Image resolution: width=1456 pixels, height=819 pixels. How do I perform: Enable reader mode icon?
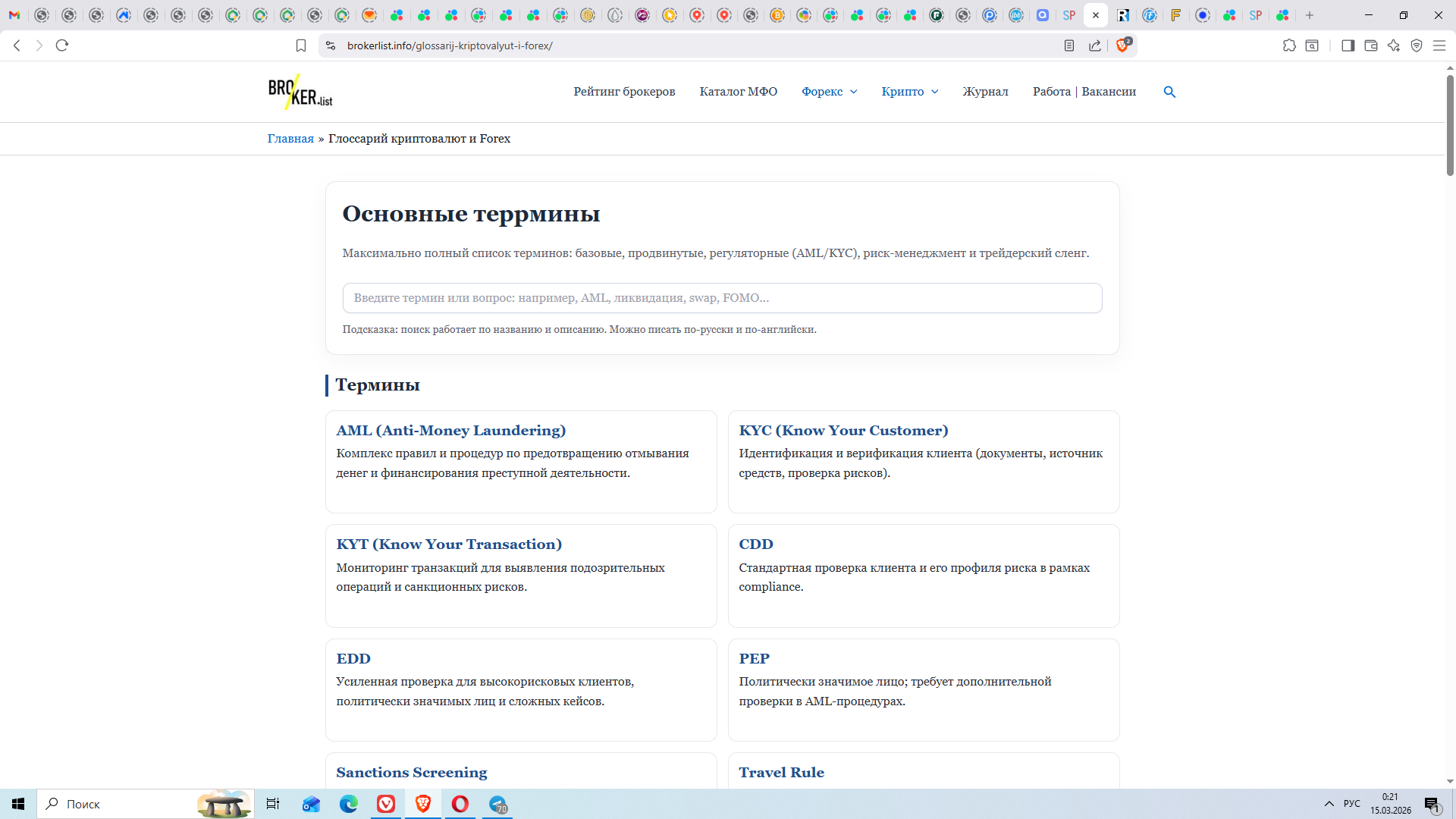coord(1069,45)
